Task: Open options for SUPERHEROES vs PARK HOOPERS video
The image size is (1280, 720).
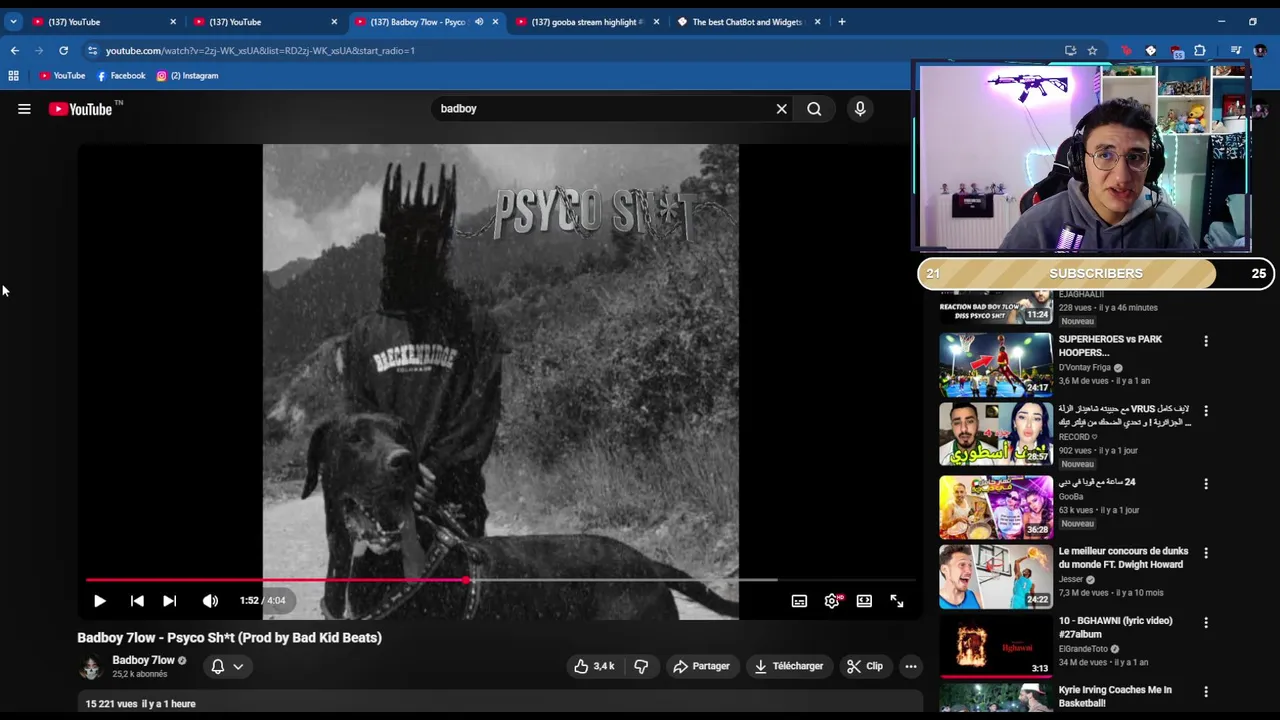Action: [x=1206, y=341]
